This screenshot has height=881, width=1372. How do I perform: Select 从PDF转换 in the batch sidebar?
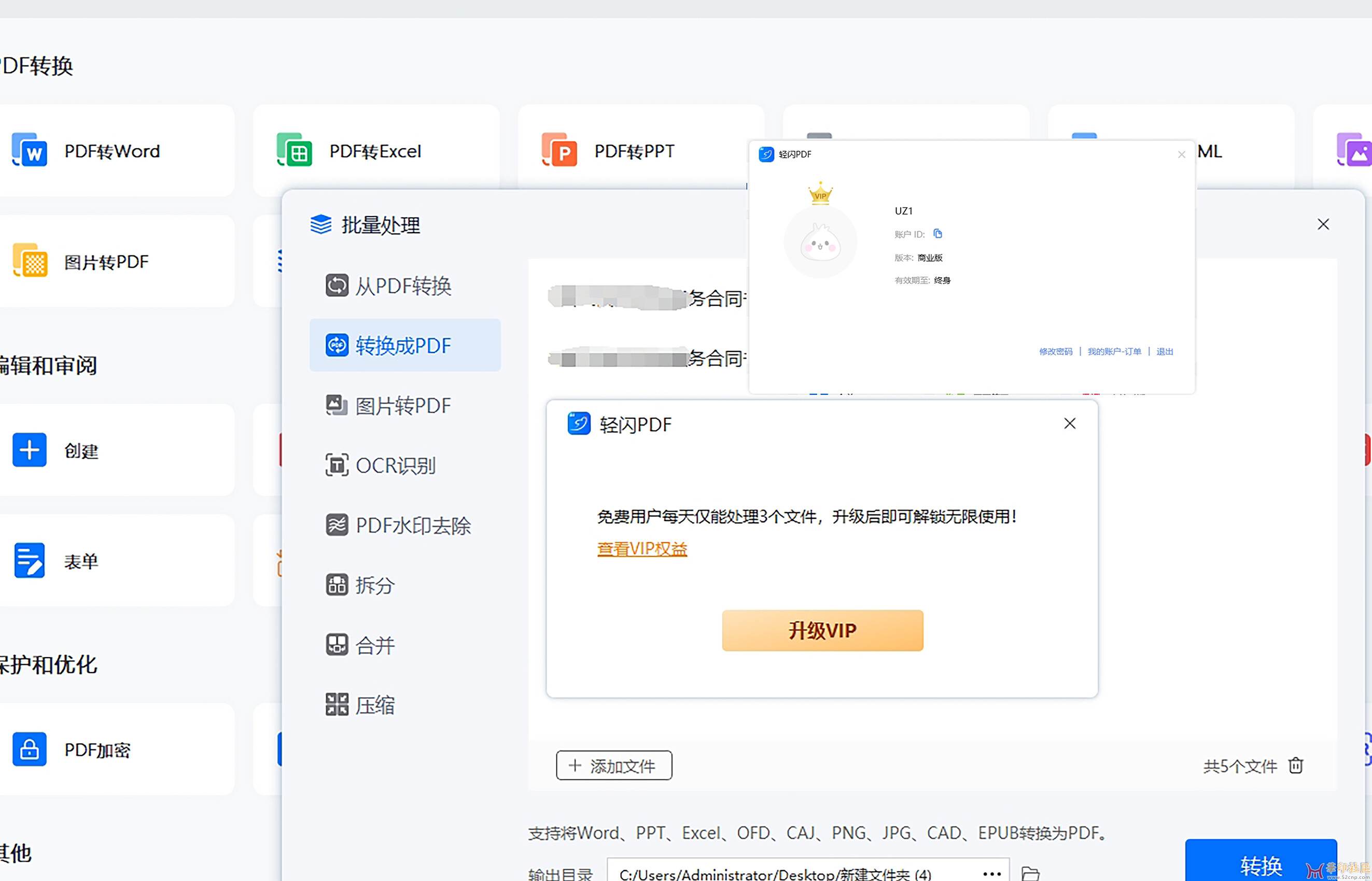(x=403, y=286)
